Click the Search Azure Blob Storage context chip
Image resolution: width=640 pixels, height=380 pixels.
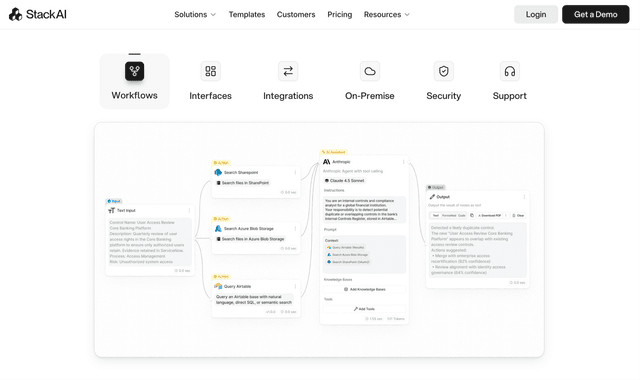(347, 255)
